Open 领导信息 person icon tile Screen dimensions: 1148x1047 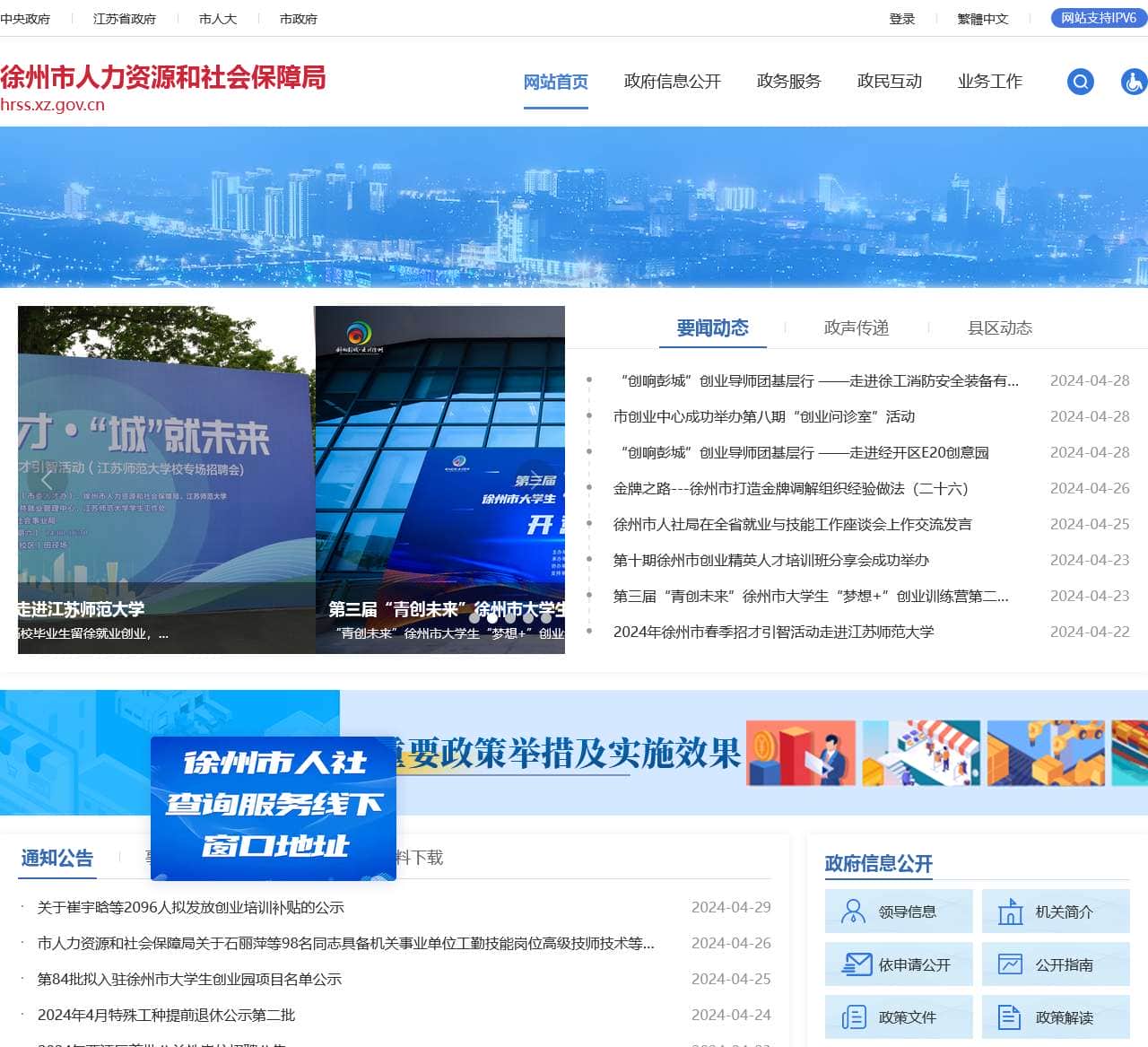coord(899,912)
